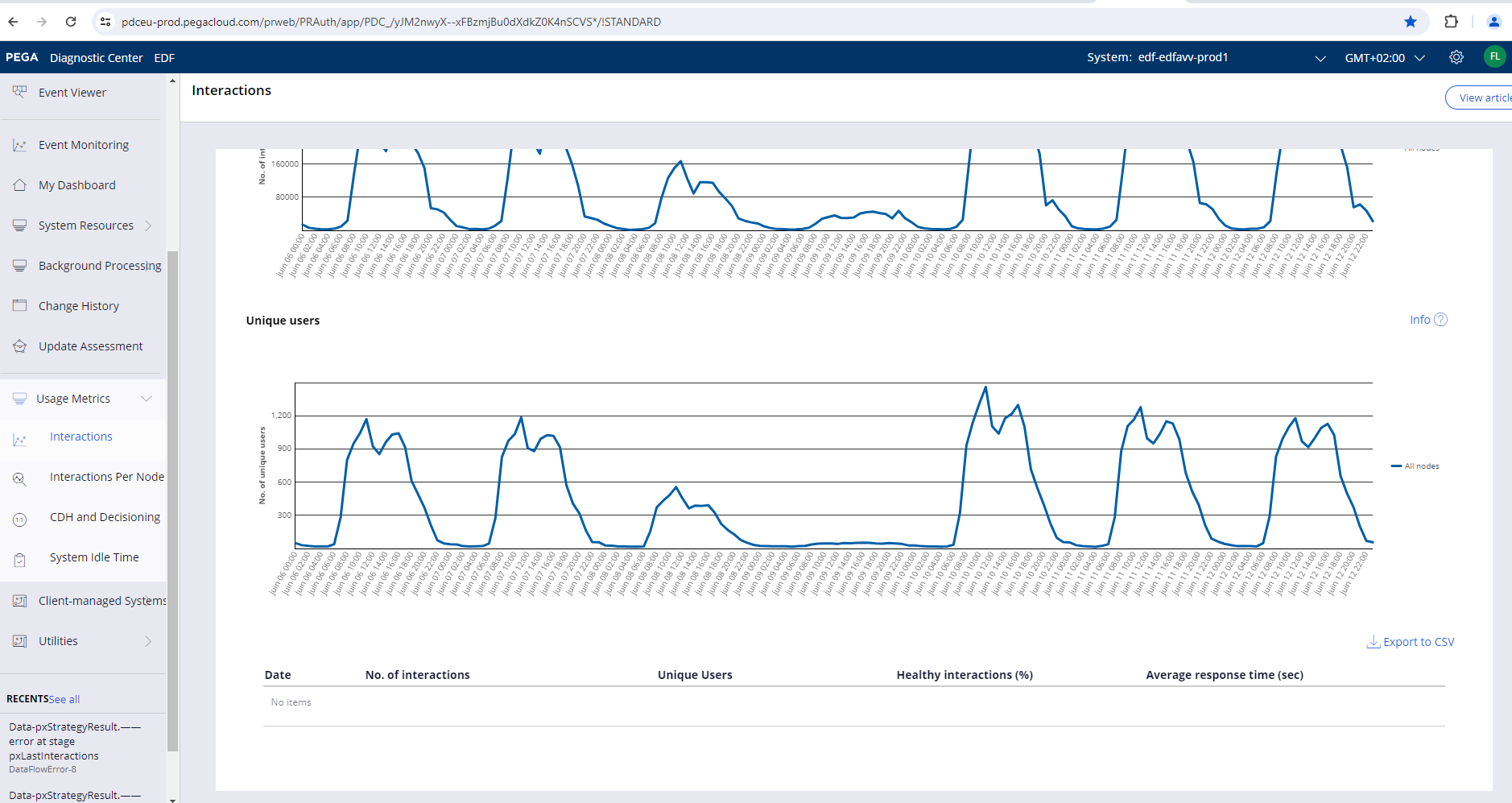The width and height of the screenshot is (1512, 803).
Task: Click sidebar scrollbar up arrow
Action: tap(172, 81)
